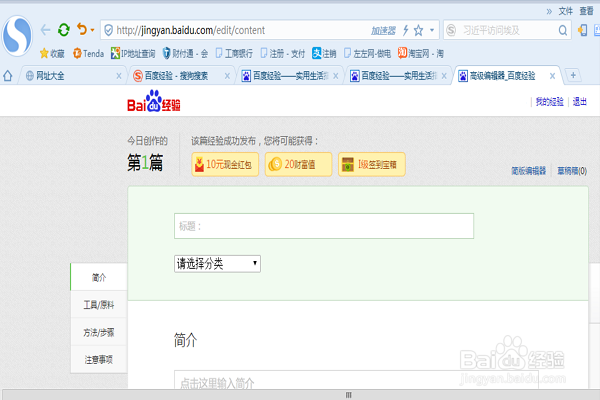Select the 简介 section in sidebar
The width and height of the screenshot is (600, 400).
click(99, 277)
